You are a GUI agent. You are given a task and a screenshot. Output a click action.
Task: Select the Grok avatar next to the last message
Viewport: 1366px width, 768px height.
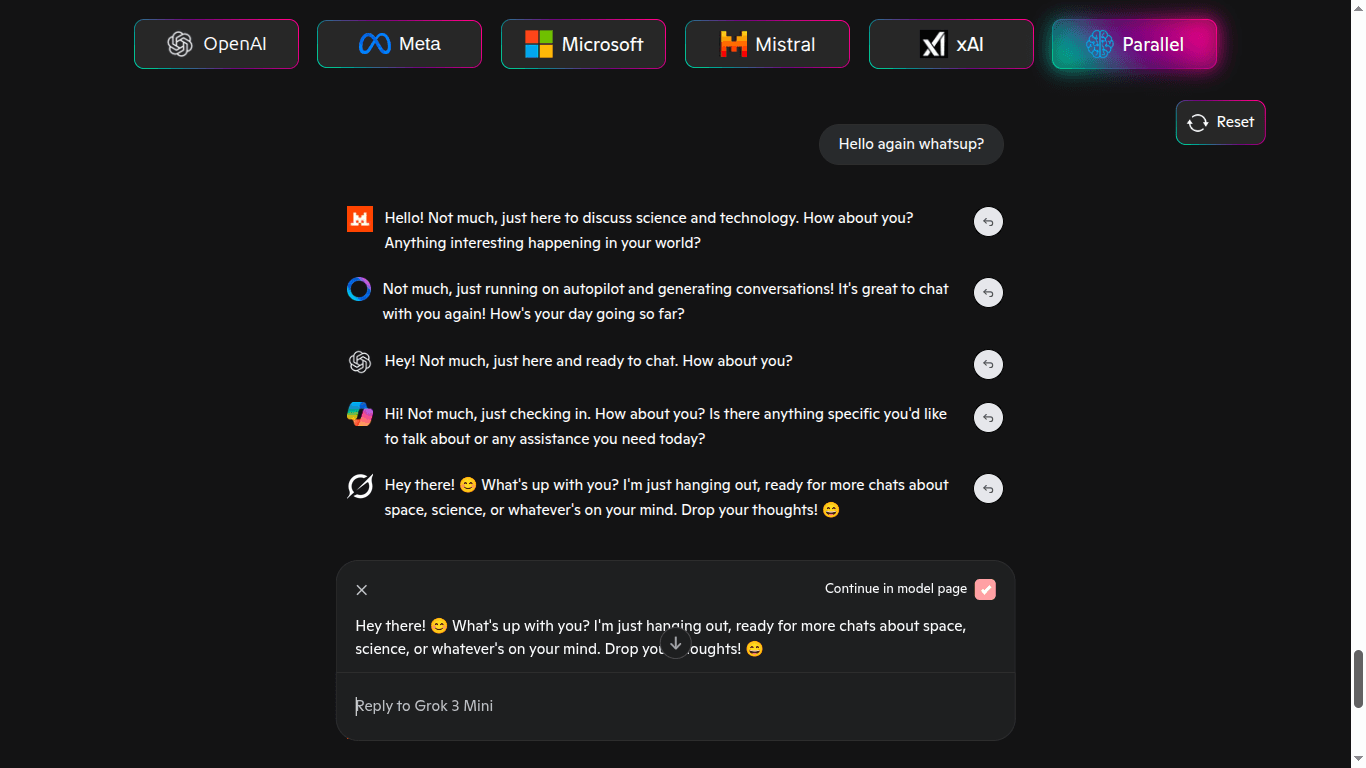click(x=359, y=485)
